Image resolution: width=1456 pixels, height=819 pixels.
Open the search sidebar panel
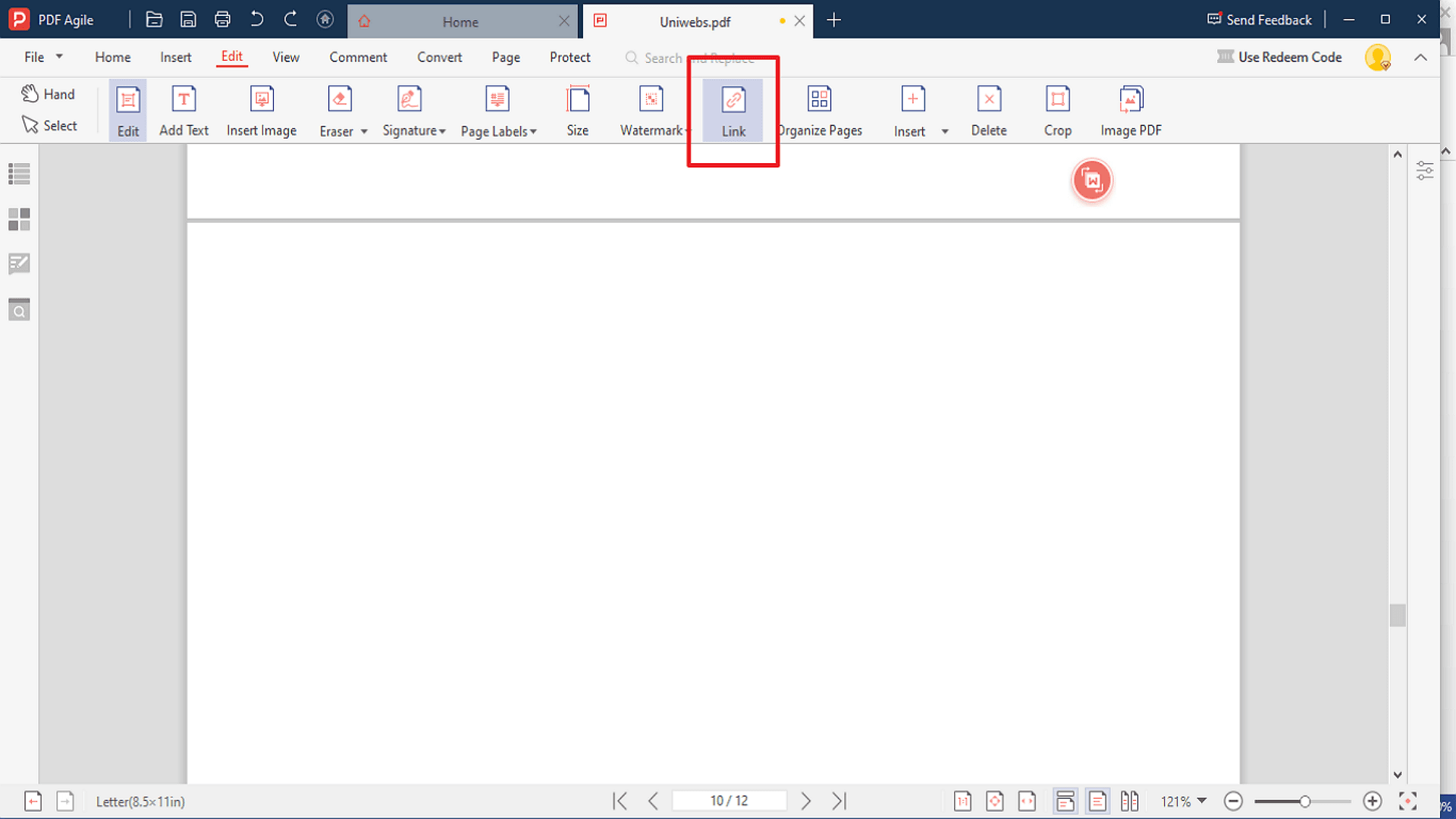[19, 309]
